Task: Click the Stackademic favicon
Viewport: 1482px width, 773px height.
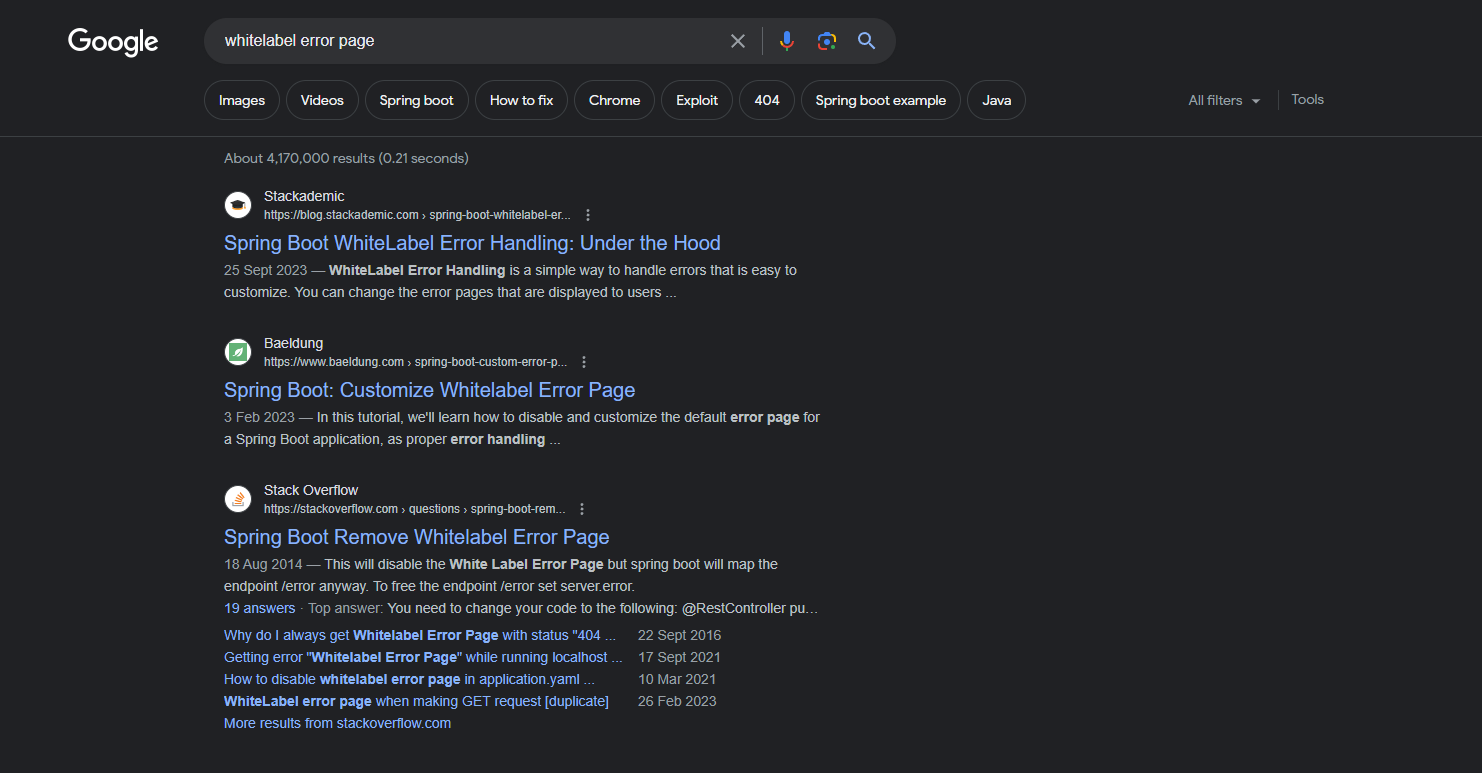Action: (x=238, y=205)
